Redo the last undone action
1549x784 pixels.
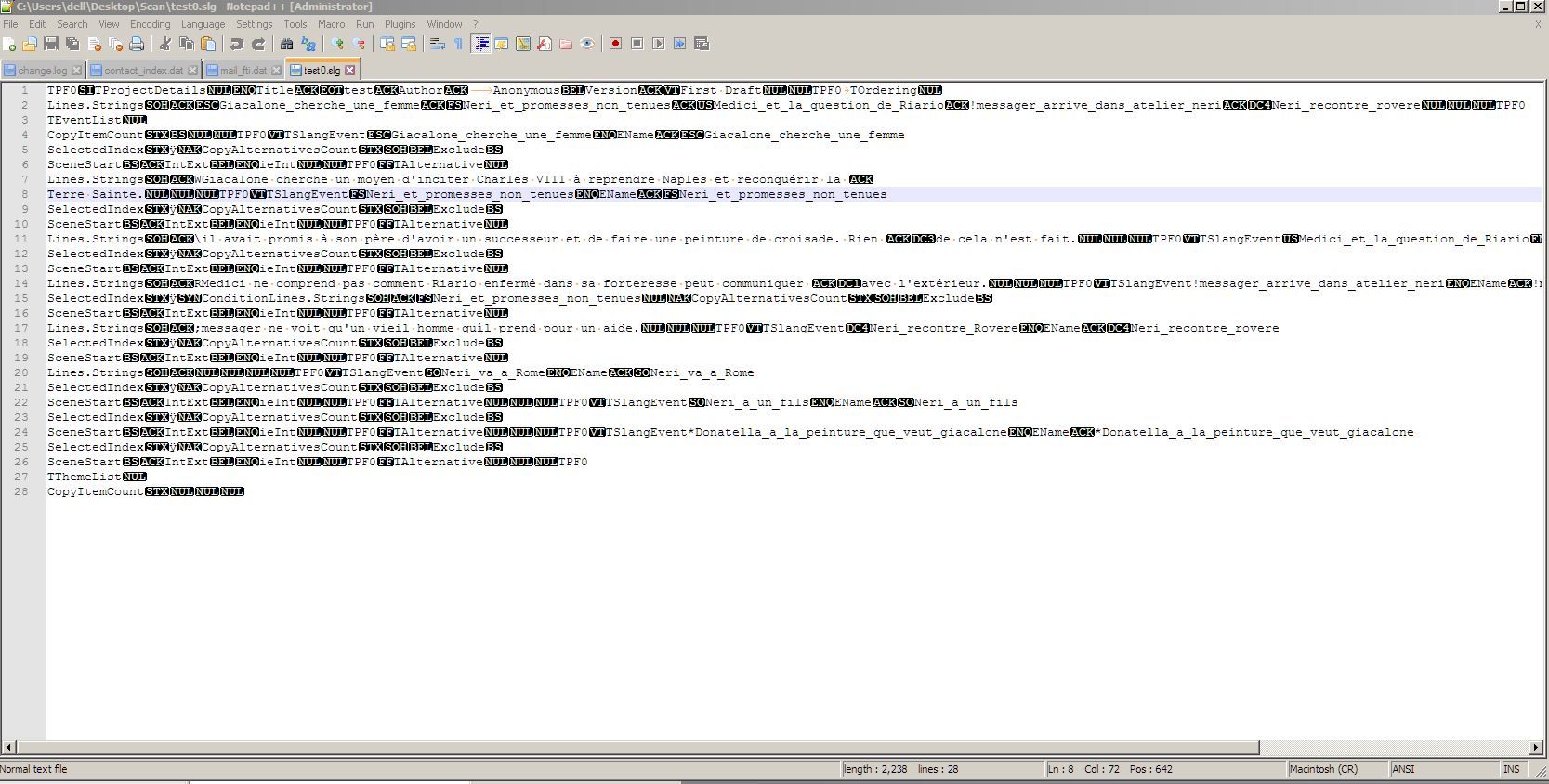coord(258,44)
